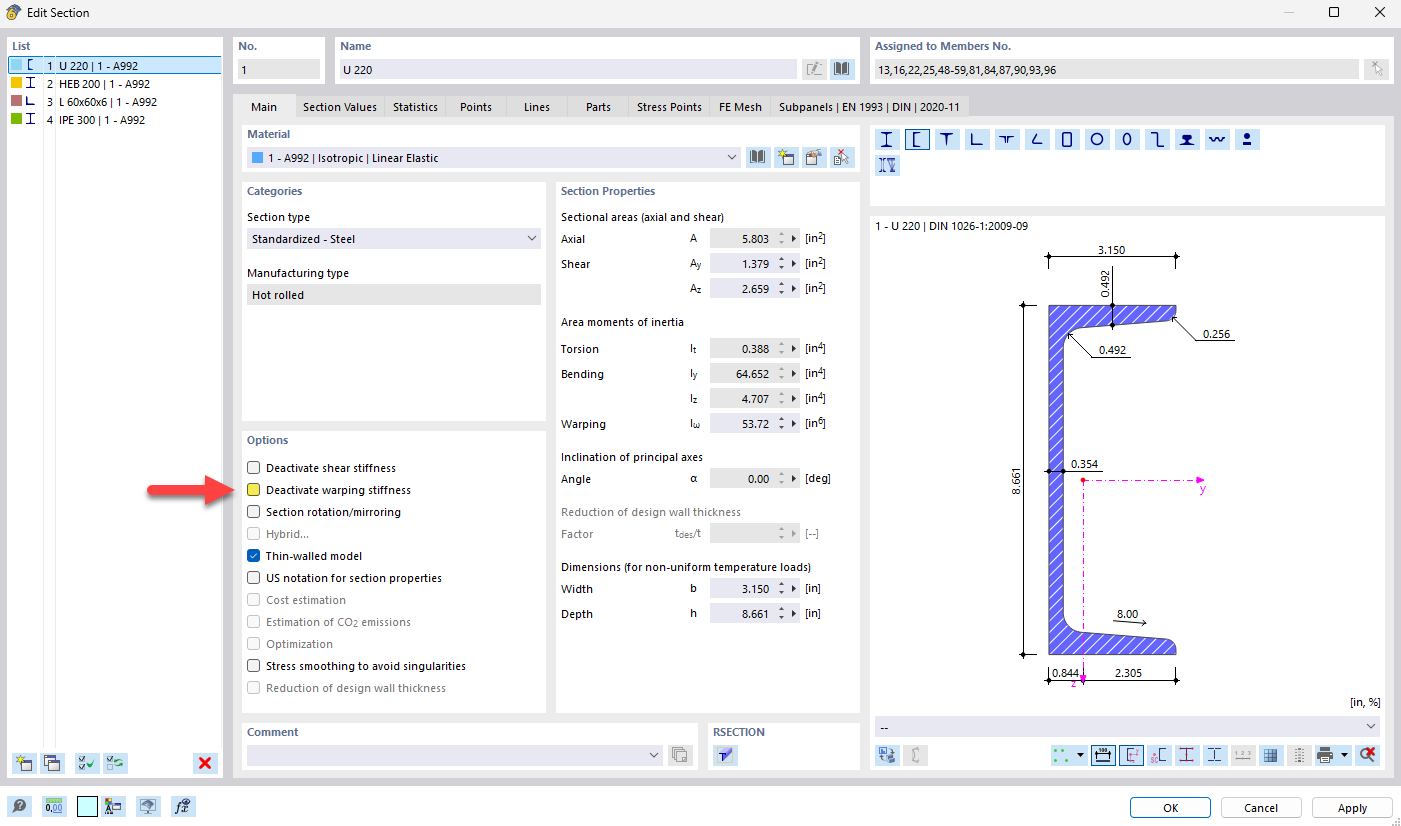Select the circular hollow section icon
The width and height of the screenshot is (1401, 826).
[x=1097, y=140]
